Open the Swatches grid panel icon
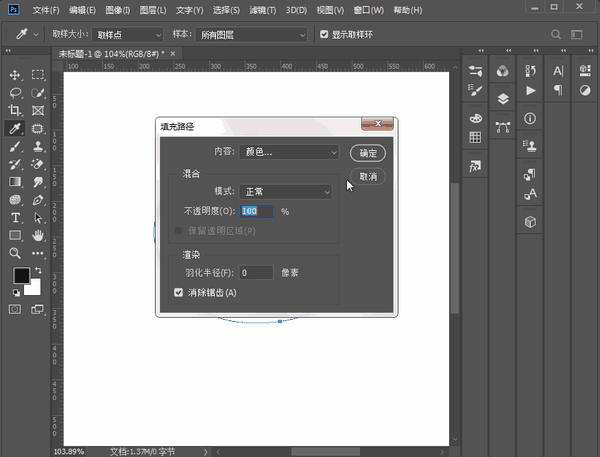Image resolution: width=600 pixels, height=457 pixels. (475, 137)
